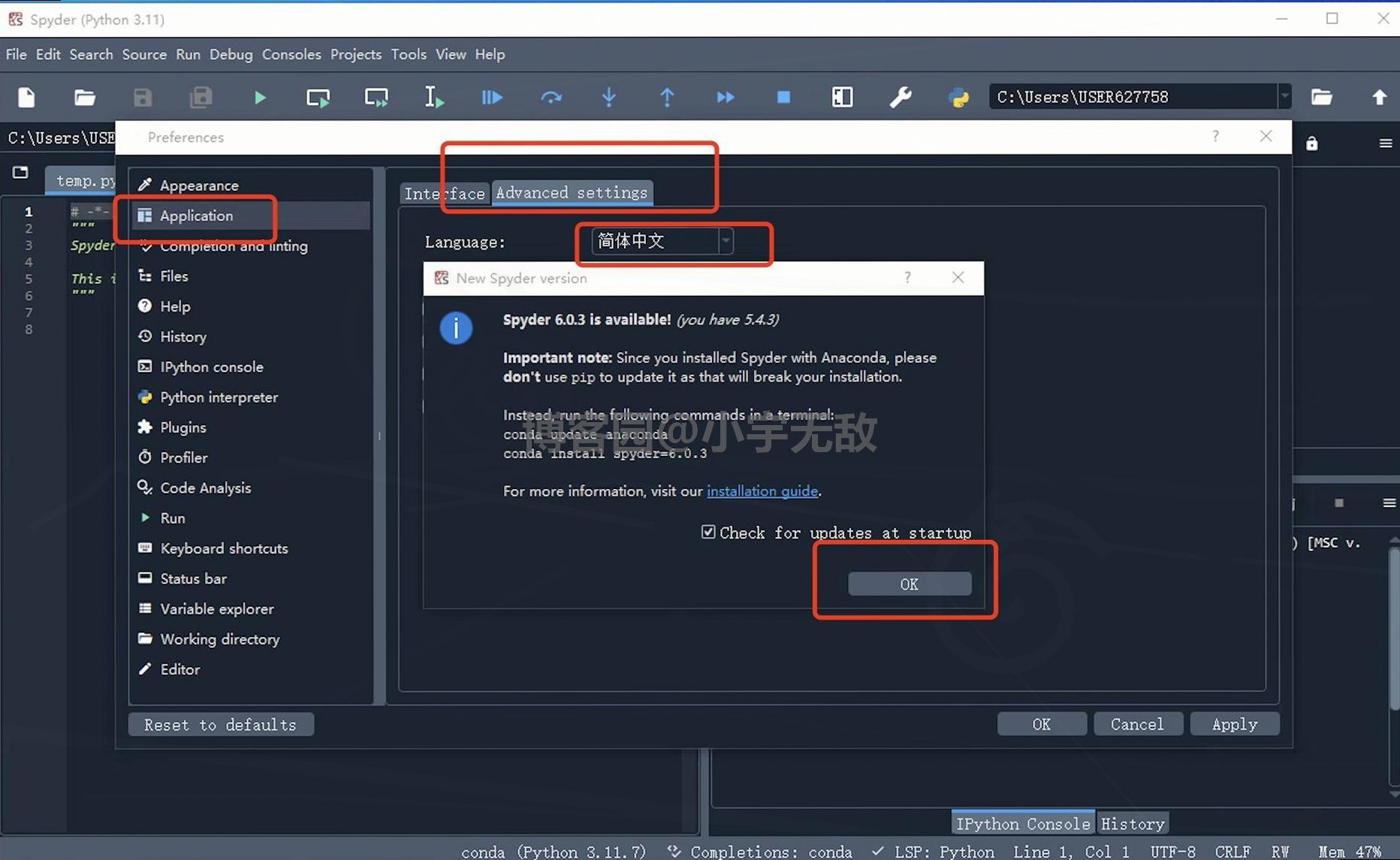Image resolution: width=1400 pixels, height=860 pixels.
Task: Select Working directory preferences
Action: (251, 638)
